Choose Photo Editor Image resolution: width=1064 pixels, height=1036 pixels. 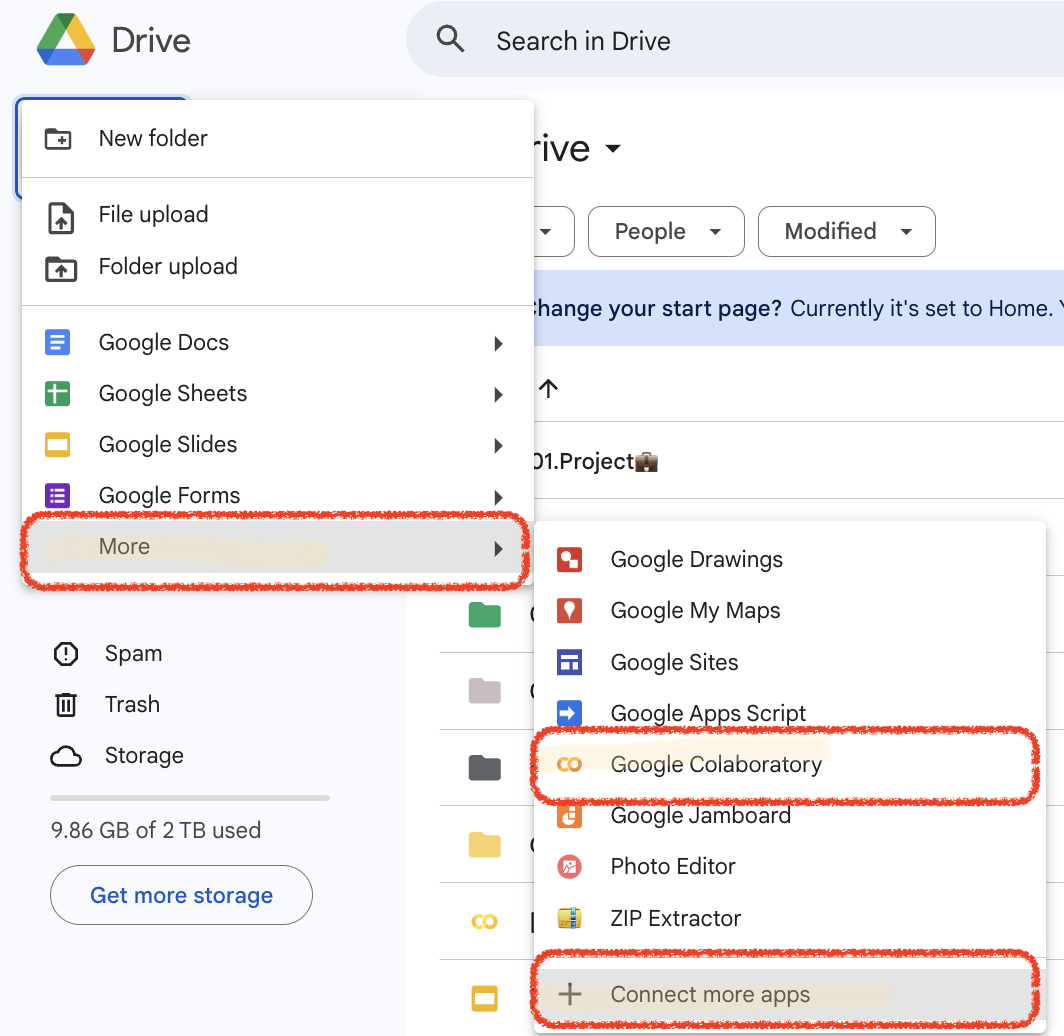point(790,866)
